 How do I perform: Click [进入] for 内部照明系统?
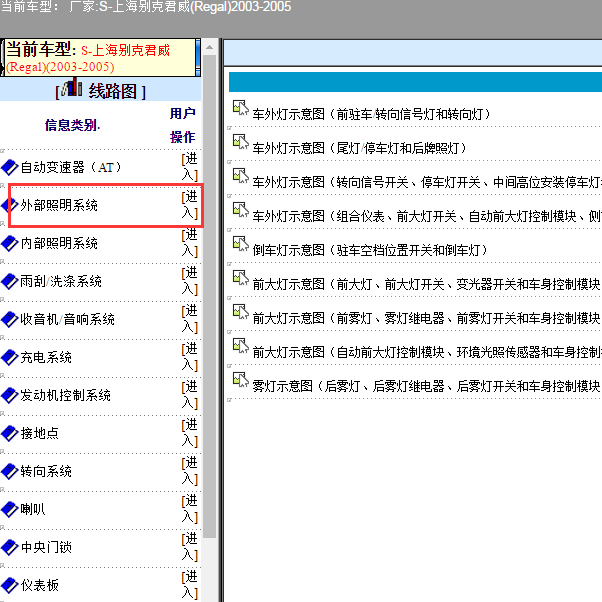(190, 243)
